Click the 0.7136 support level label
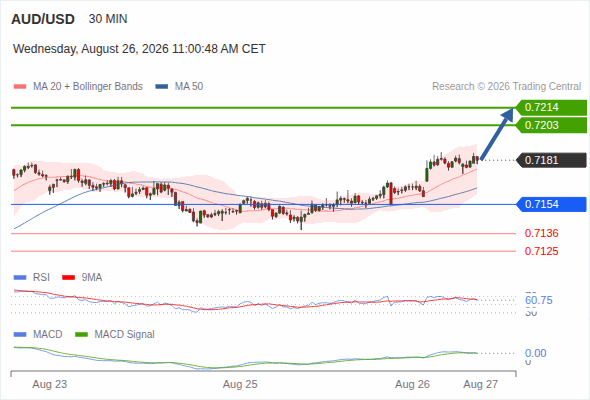590x400 pixels. pos(541,233)
